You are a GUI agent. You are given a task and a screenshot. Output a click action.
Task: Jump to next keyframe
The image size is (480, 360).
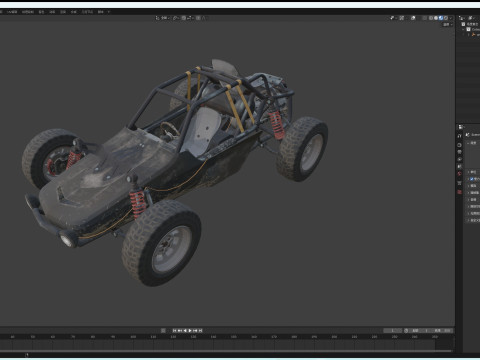[195, 330]
